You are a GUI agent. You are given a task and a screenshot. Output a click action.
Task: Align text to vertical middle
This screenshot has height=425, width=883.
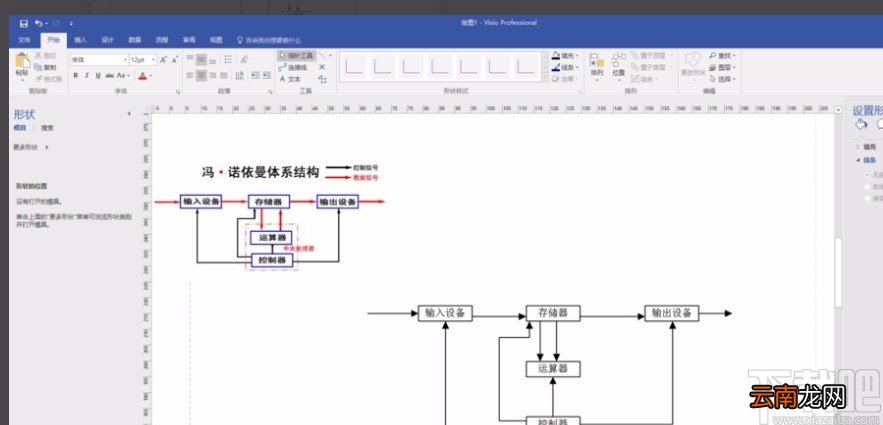201,59
